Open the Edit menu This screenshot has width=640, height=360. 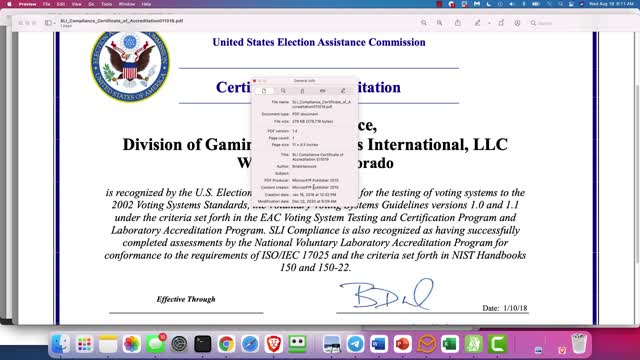pos(61,4)
